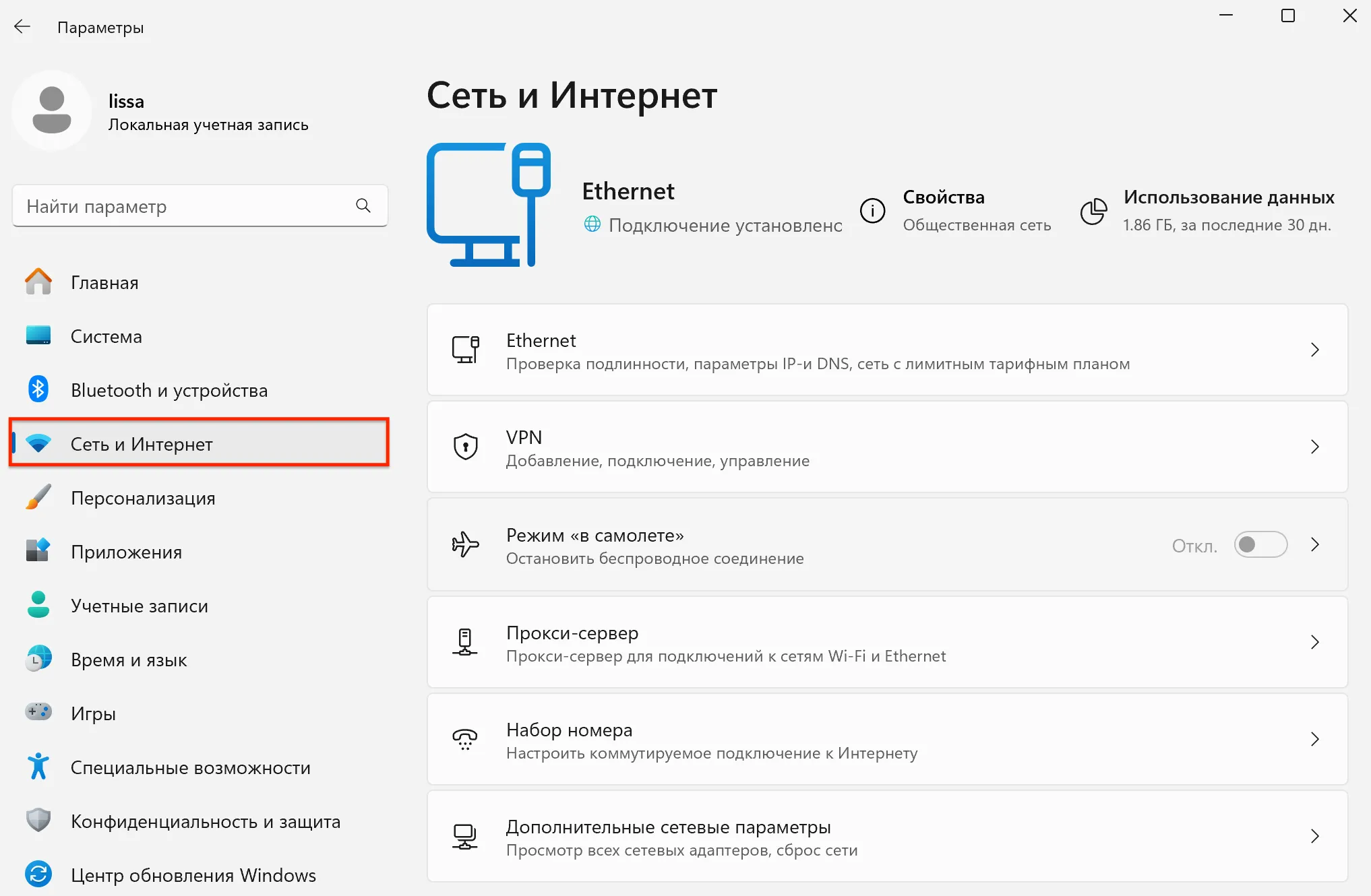Screen dimensions: 1371x896
Task: Click the airplane mode icon
Action: pos(465,544)
